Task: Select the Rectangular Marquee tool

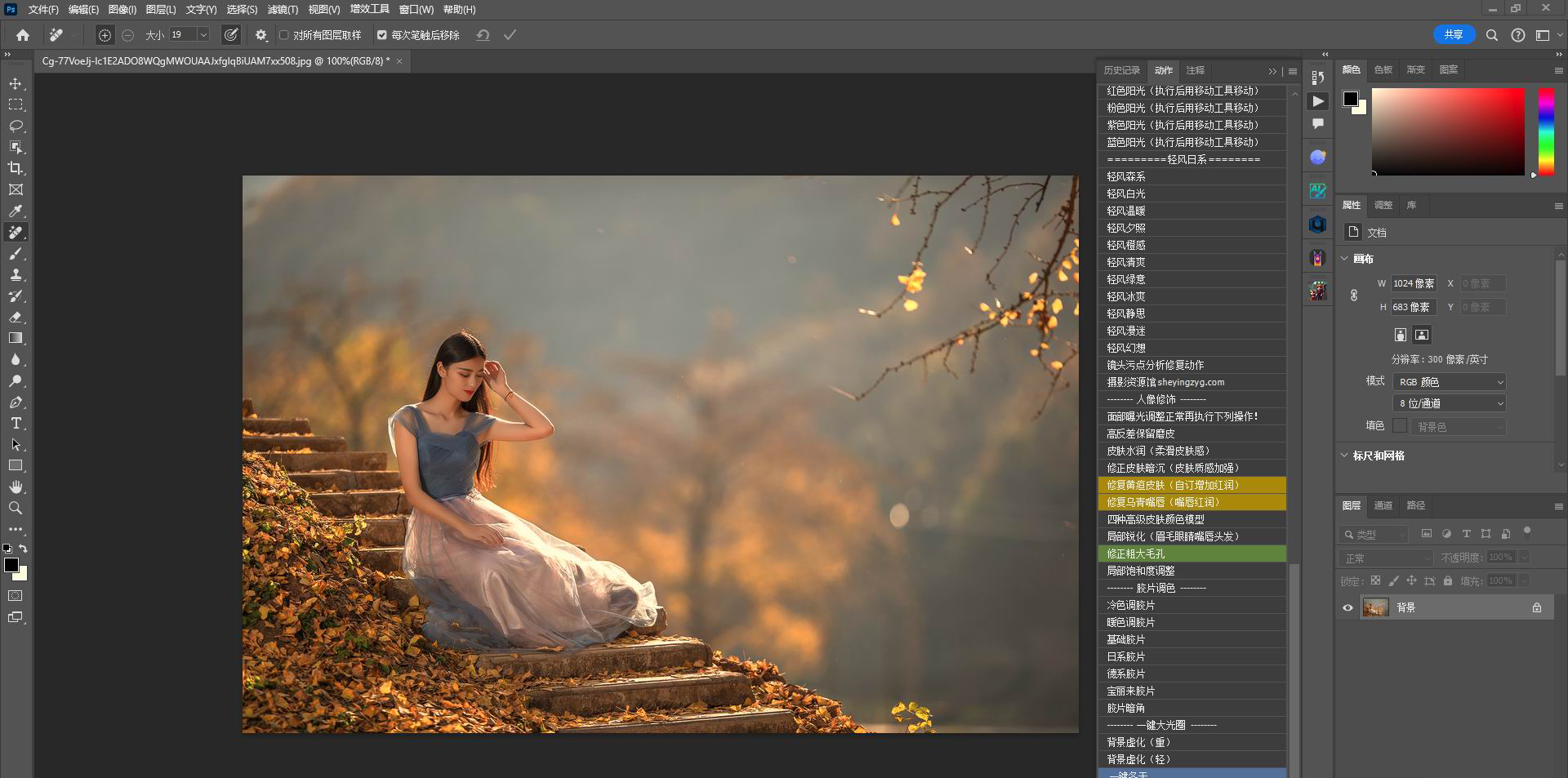Action: (x=16, y=104)
